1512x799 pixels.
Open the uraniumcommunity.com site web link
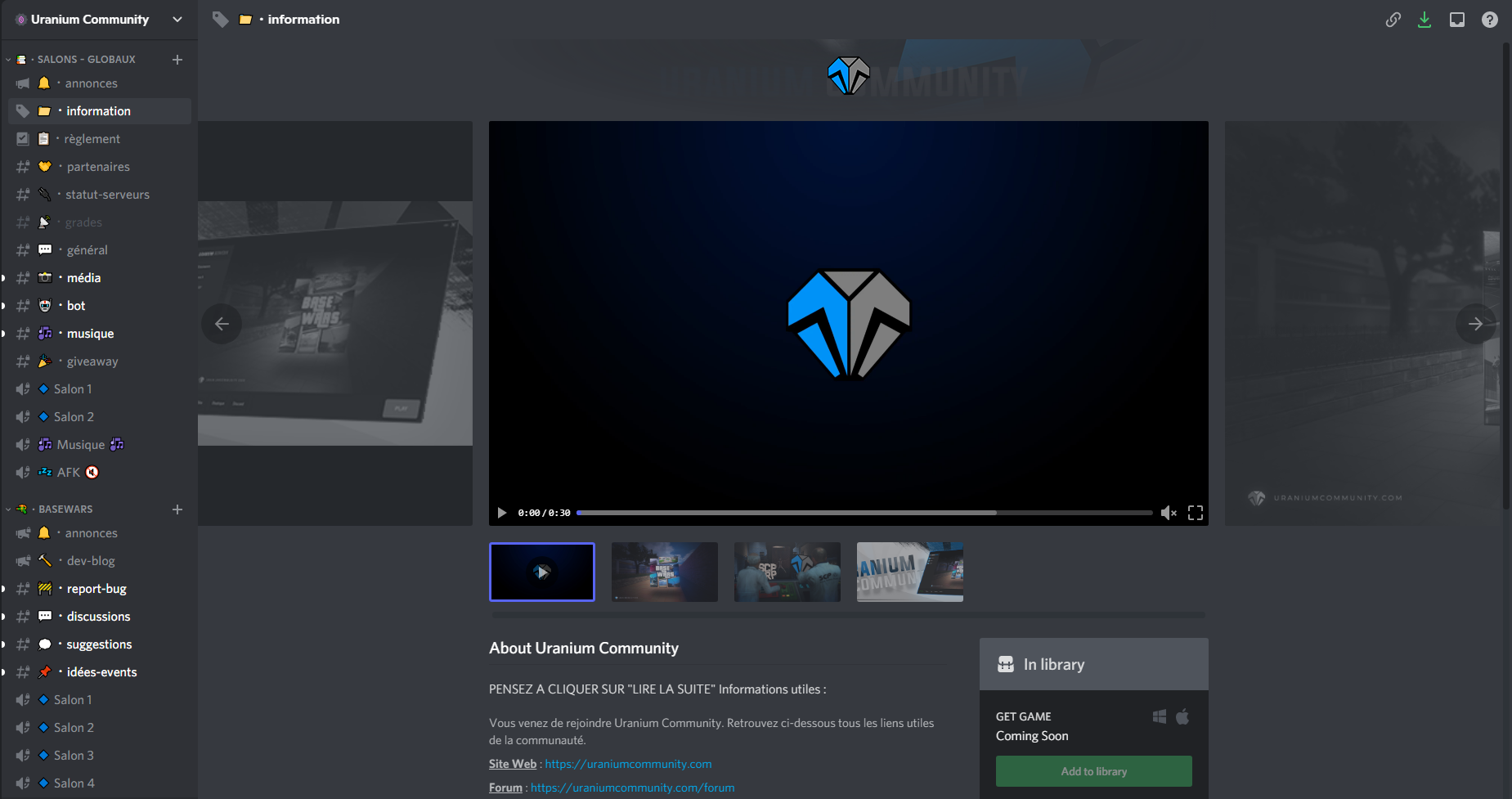point(628,764)
